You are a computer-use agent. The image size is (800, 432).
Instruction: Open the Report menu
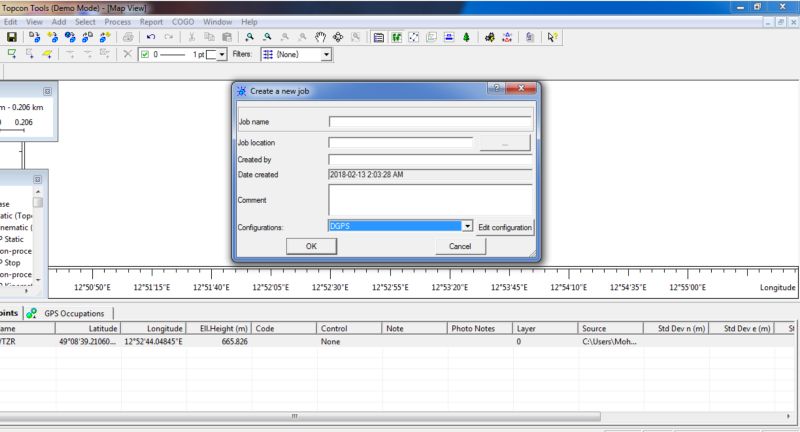(x=152, y=22)
